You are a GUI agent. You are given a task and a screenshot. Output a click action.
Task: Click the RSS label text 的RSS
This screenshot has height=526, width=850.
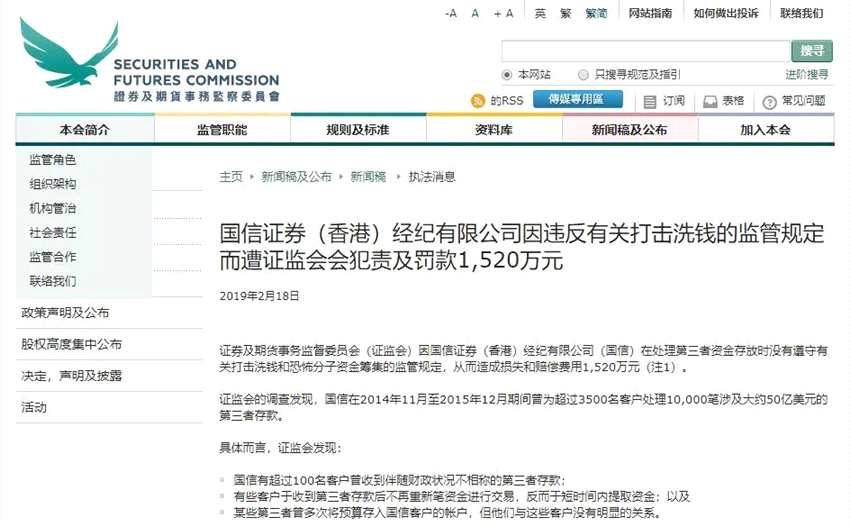tap(507, 101)
